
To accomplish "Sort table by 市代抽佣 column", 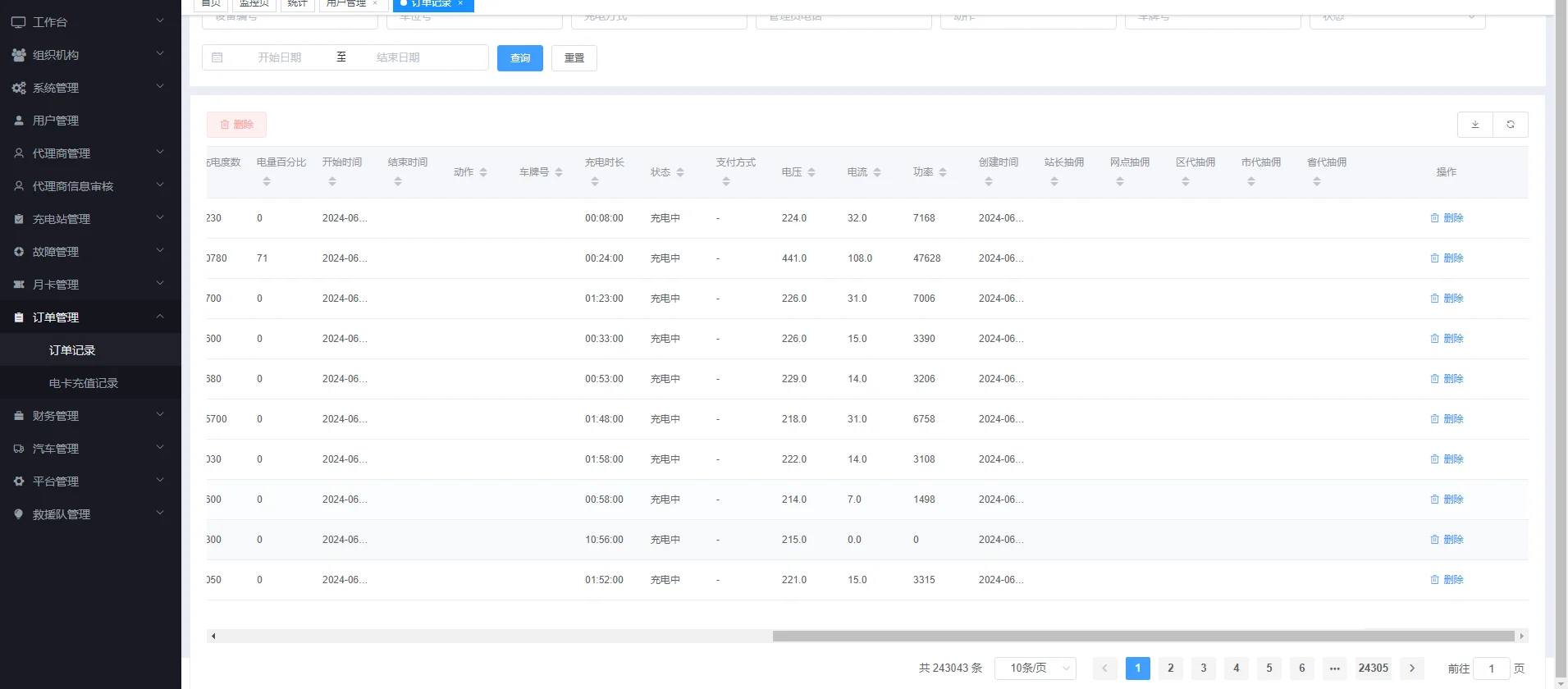I will point(1251,181).
